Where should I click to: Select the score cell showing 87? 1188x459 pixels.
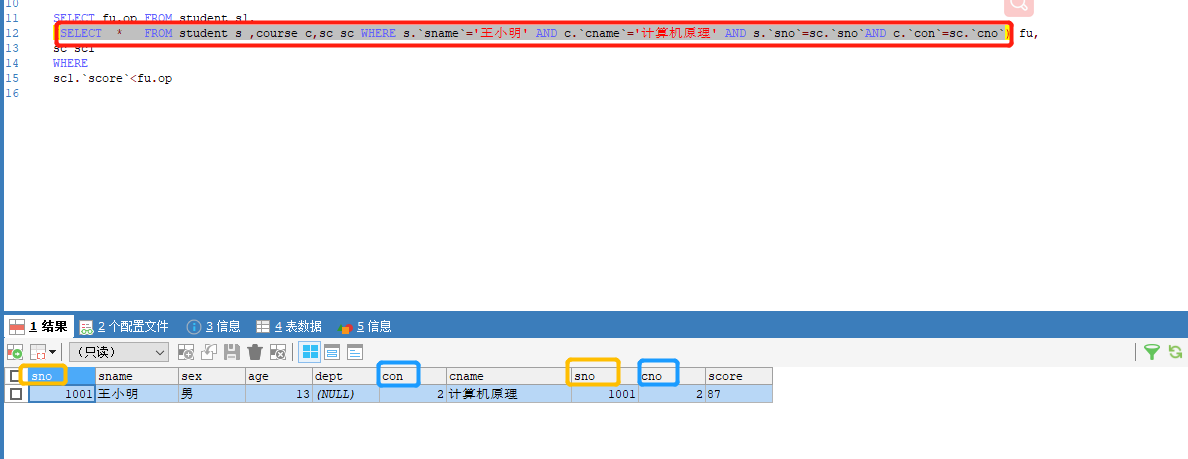(739, 394)
